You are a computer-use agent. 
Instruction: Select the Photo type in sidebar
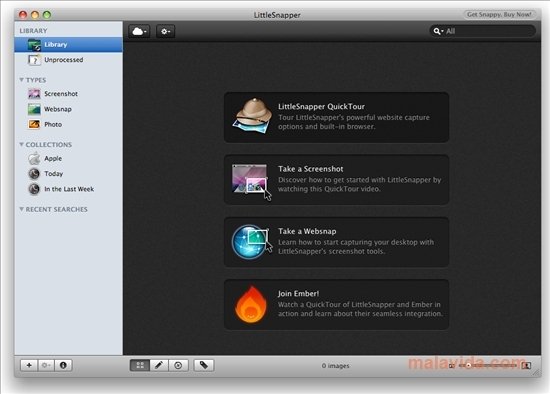coord(68,124)
